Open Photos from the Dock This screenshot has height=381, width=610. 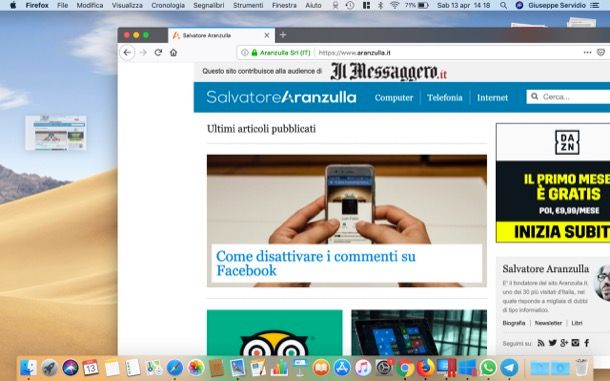[x=196, y=367]
